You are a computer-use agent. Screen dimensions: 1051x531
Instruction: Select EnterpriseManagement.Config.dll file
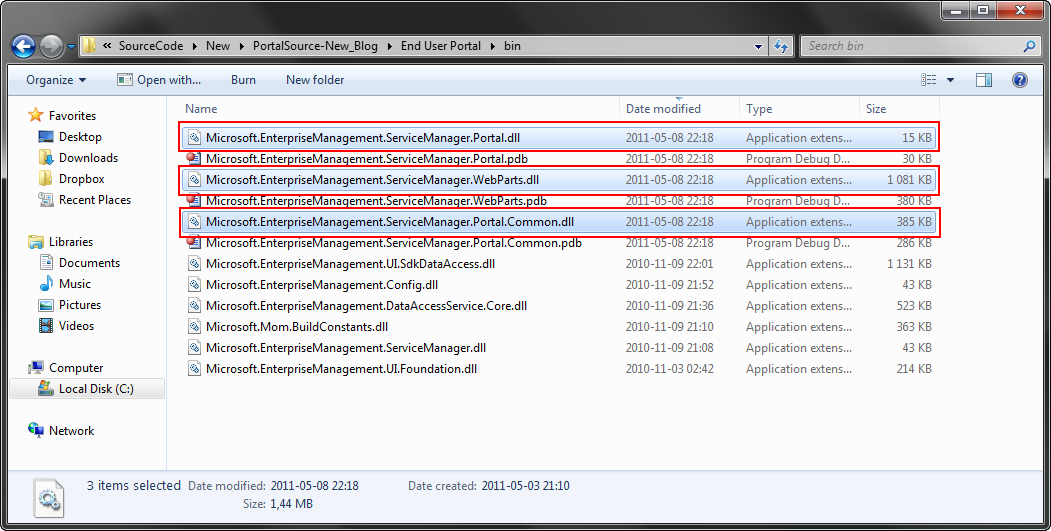pos(559,285)
